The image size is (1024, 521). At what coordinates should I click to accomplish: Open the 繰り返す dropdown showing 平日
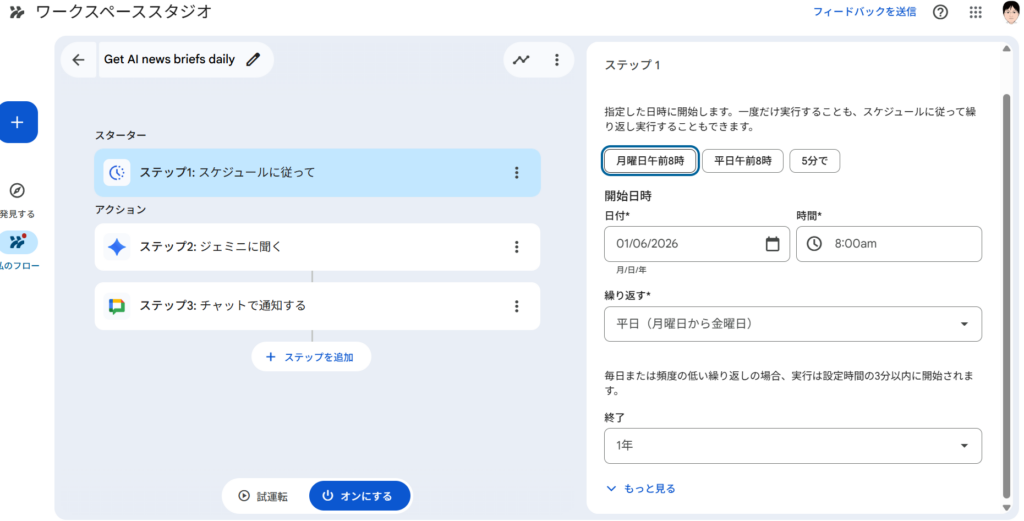792,324
